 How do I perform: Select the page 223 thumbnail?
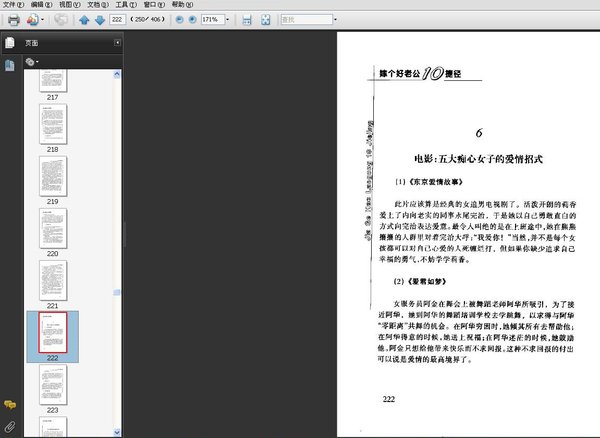coord(53,384)
